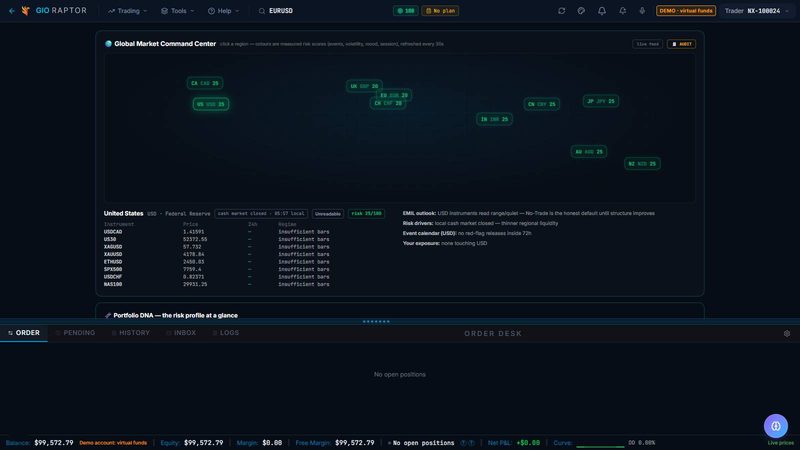Select the CH CHF region on map
The image size is (800, 450).
coord(386,104)
